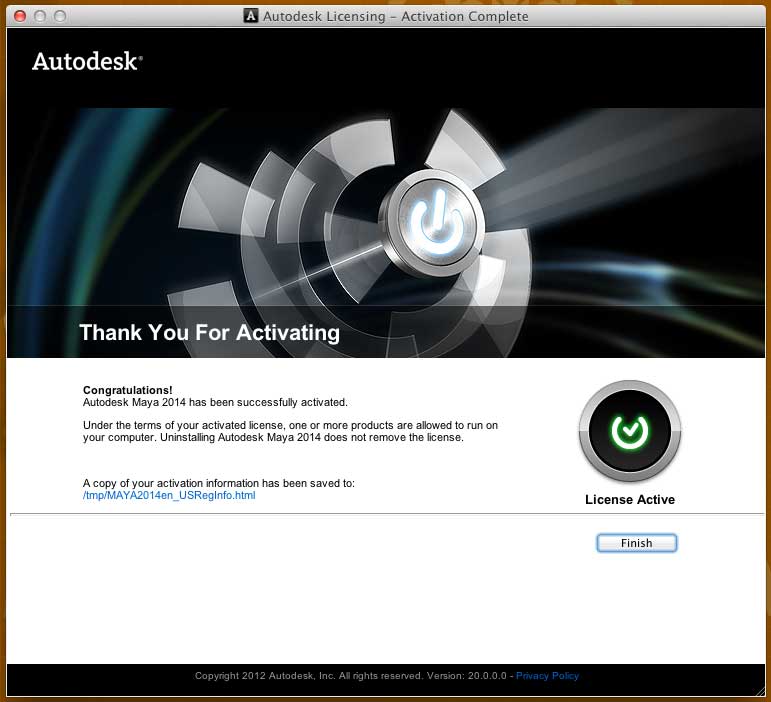Click the copyright and version text in footer

click(x=351, y=675)
